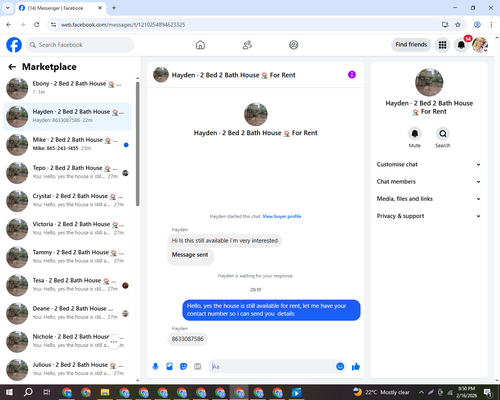View site information icon in address bar
500x400 pixels.
click(x=53, y=25)
